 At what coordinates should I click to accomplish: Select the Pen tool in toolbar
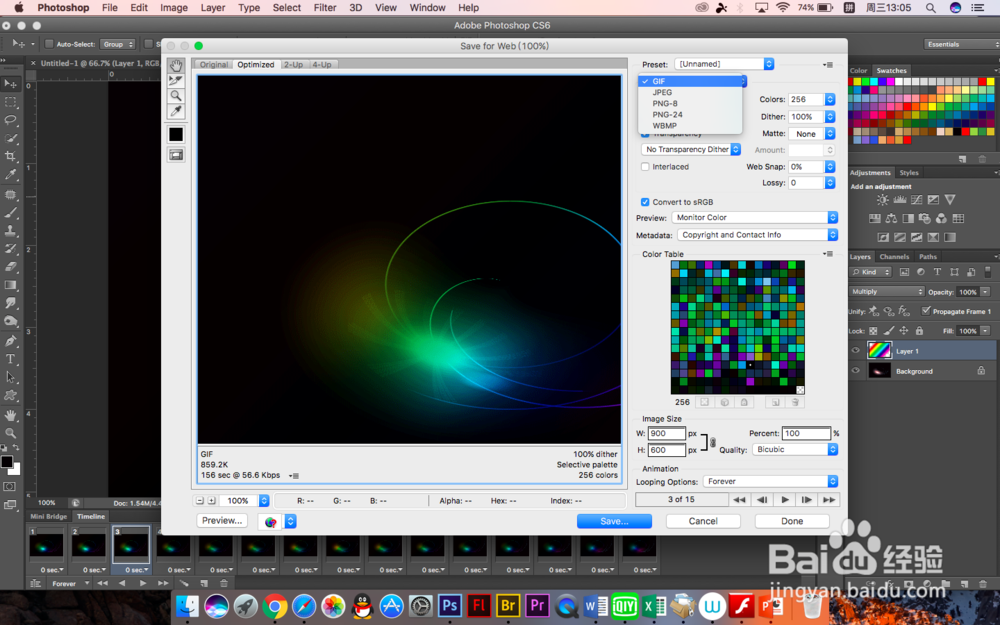[x=10, y=341]
